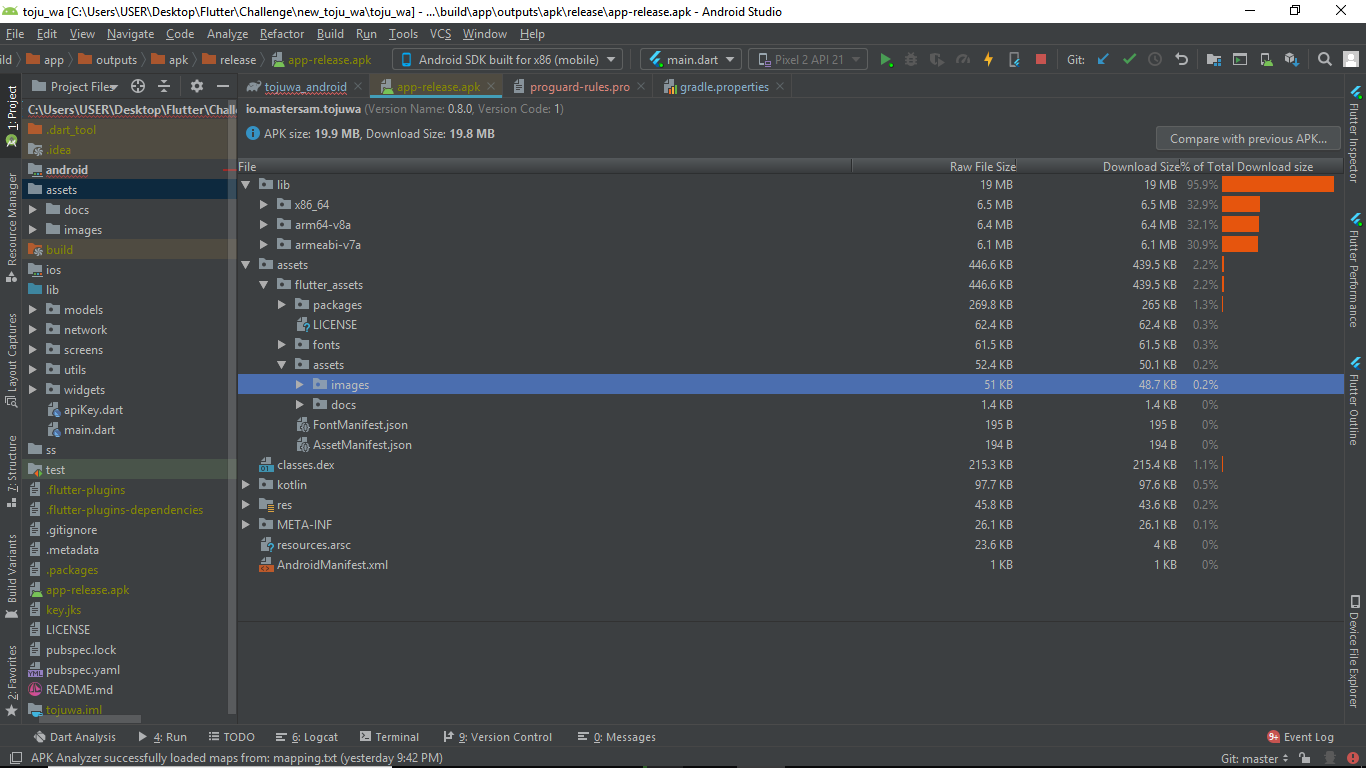The image size is (1366, 768).
Task: Open the Analyze menu
Action: (x=228, y=34)
